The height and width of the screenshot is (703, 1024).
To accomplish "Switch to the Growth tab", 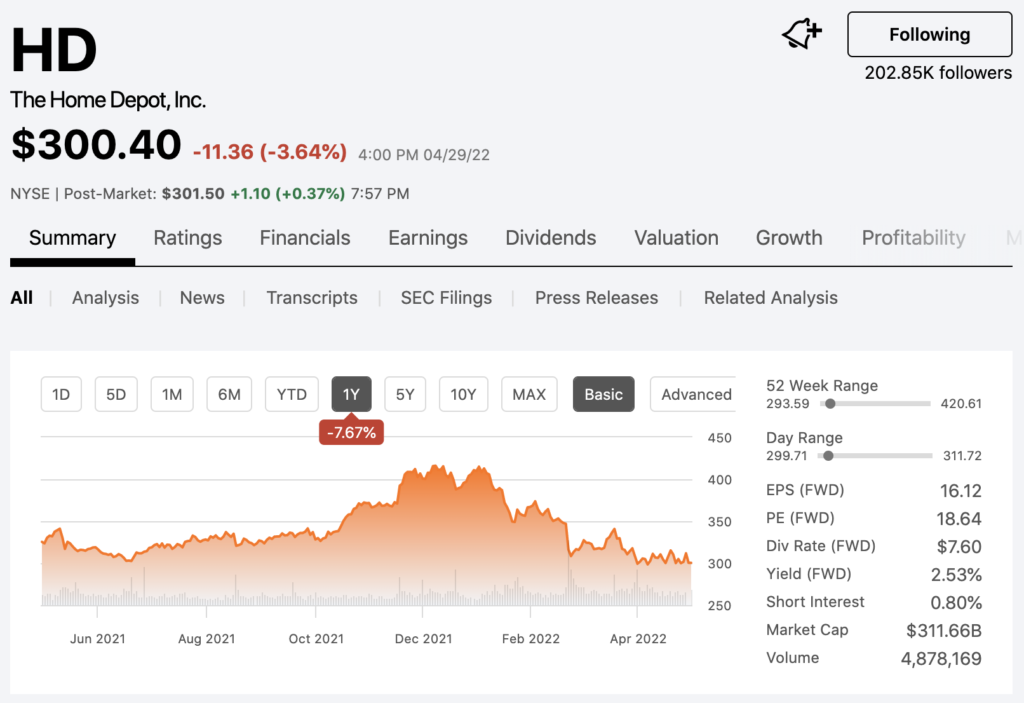I will [x=789, y=238].
